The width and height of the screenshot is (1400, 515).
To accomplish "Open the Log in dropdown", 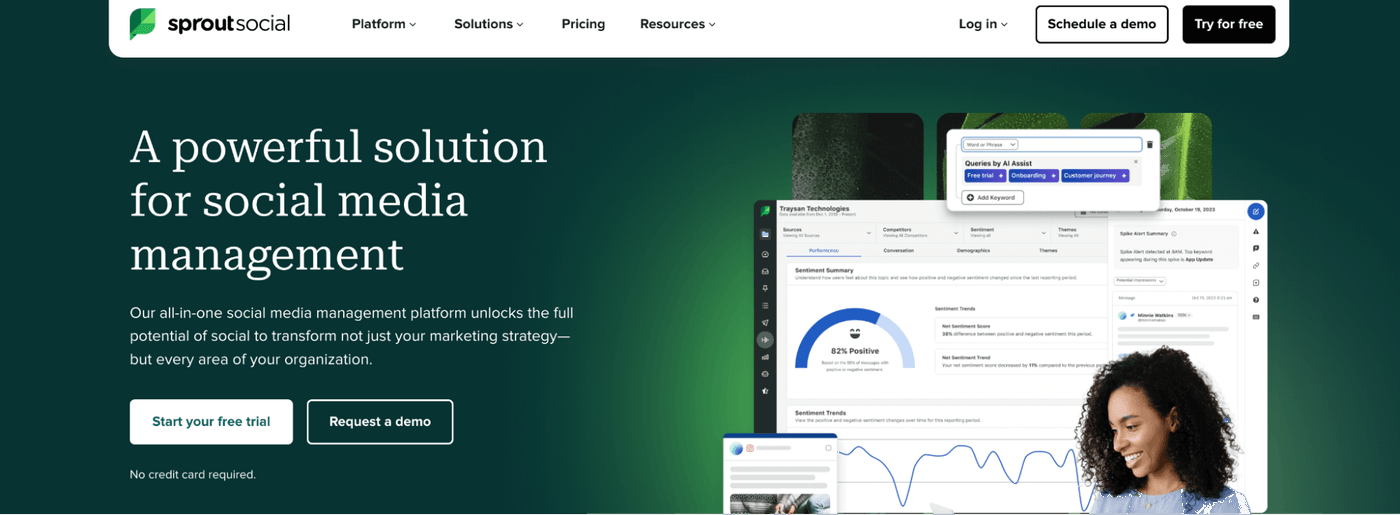I will click(x=983, y=24).
